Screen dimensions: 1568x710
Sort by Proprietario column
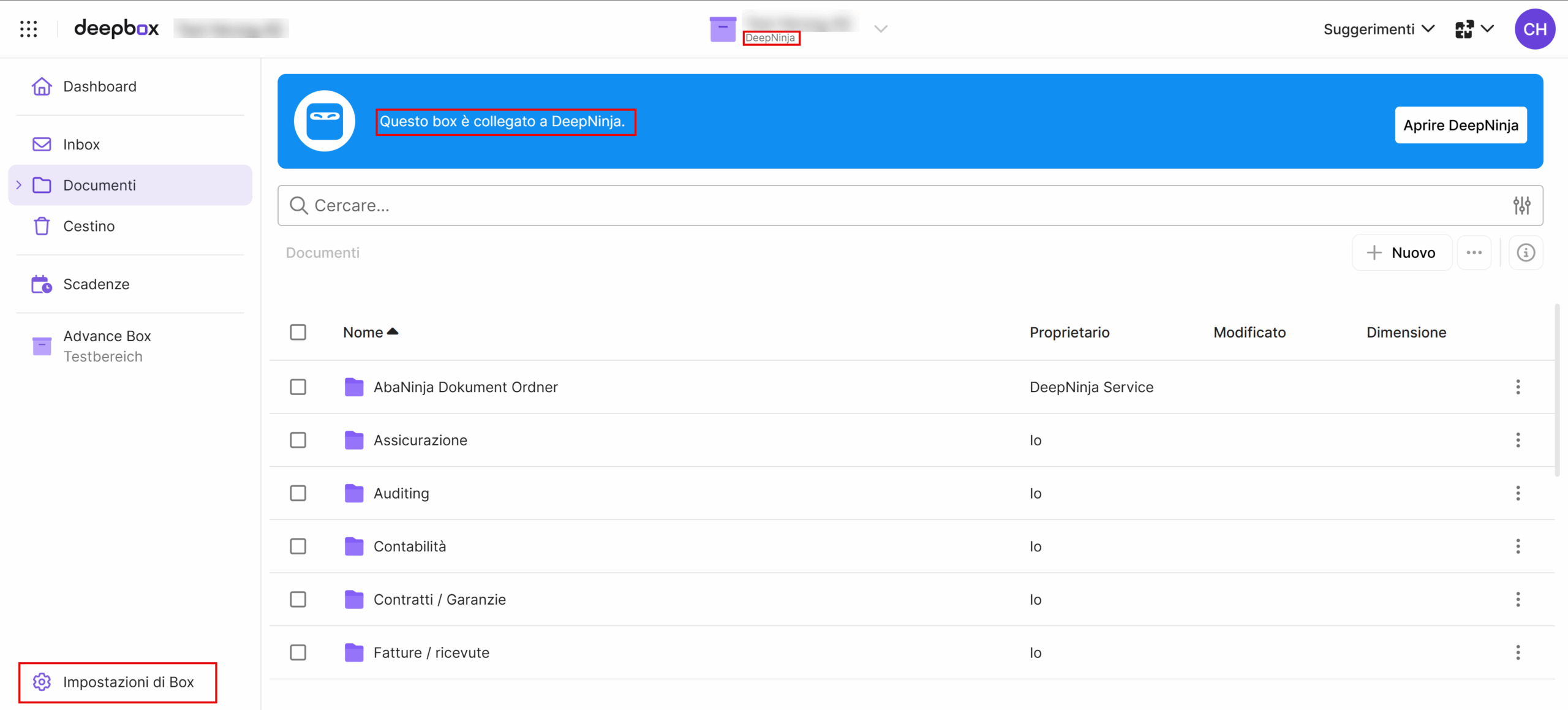pyautogui.click(x=1069, y=332)
